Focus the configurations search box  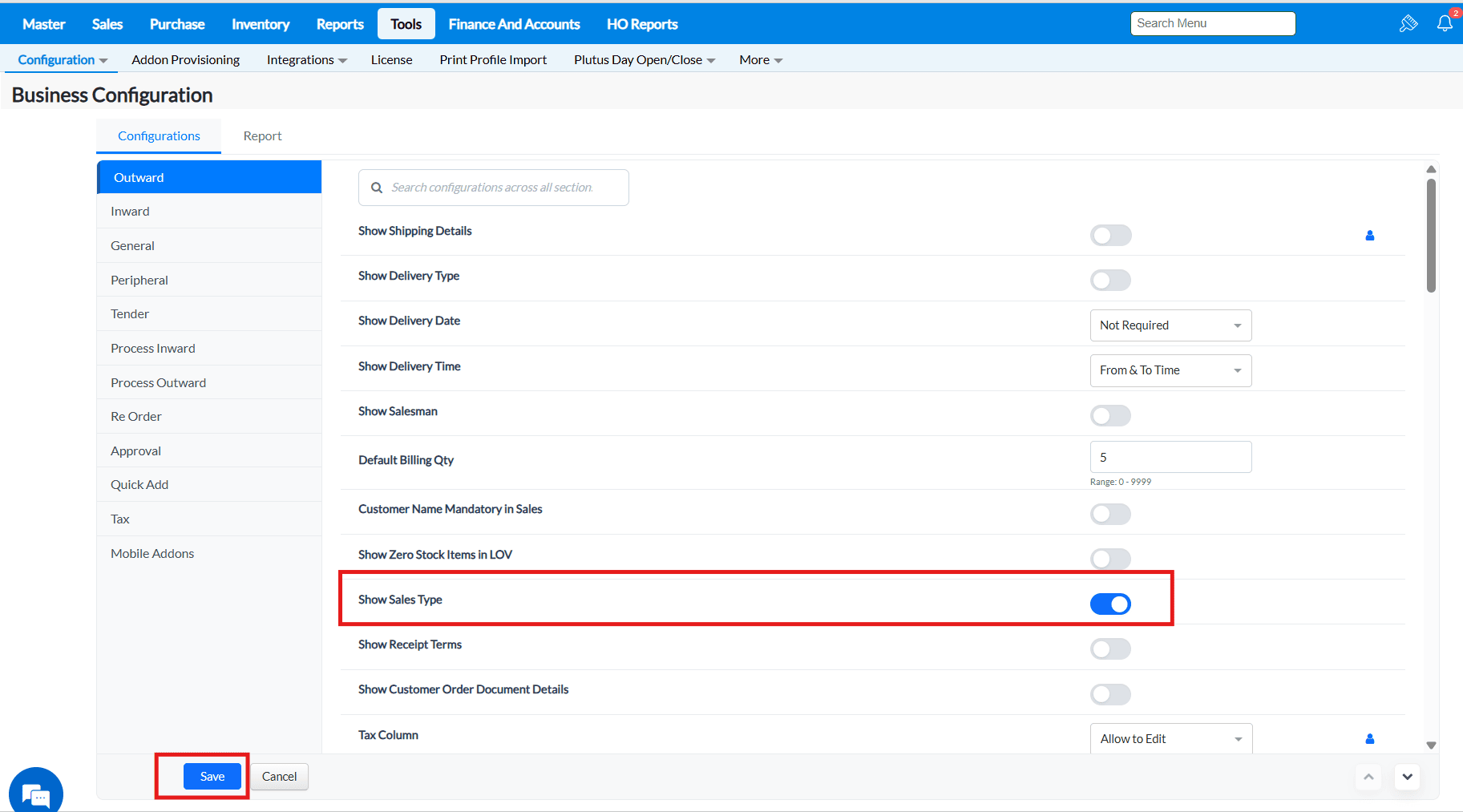(x=494, y=188)
